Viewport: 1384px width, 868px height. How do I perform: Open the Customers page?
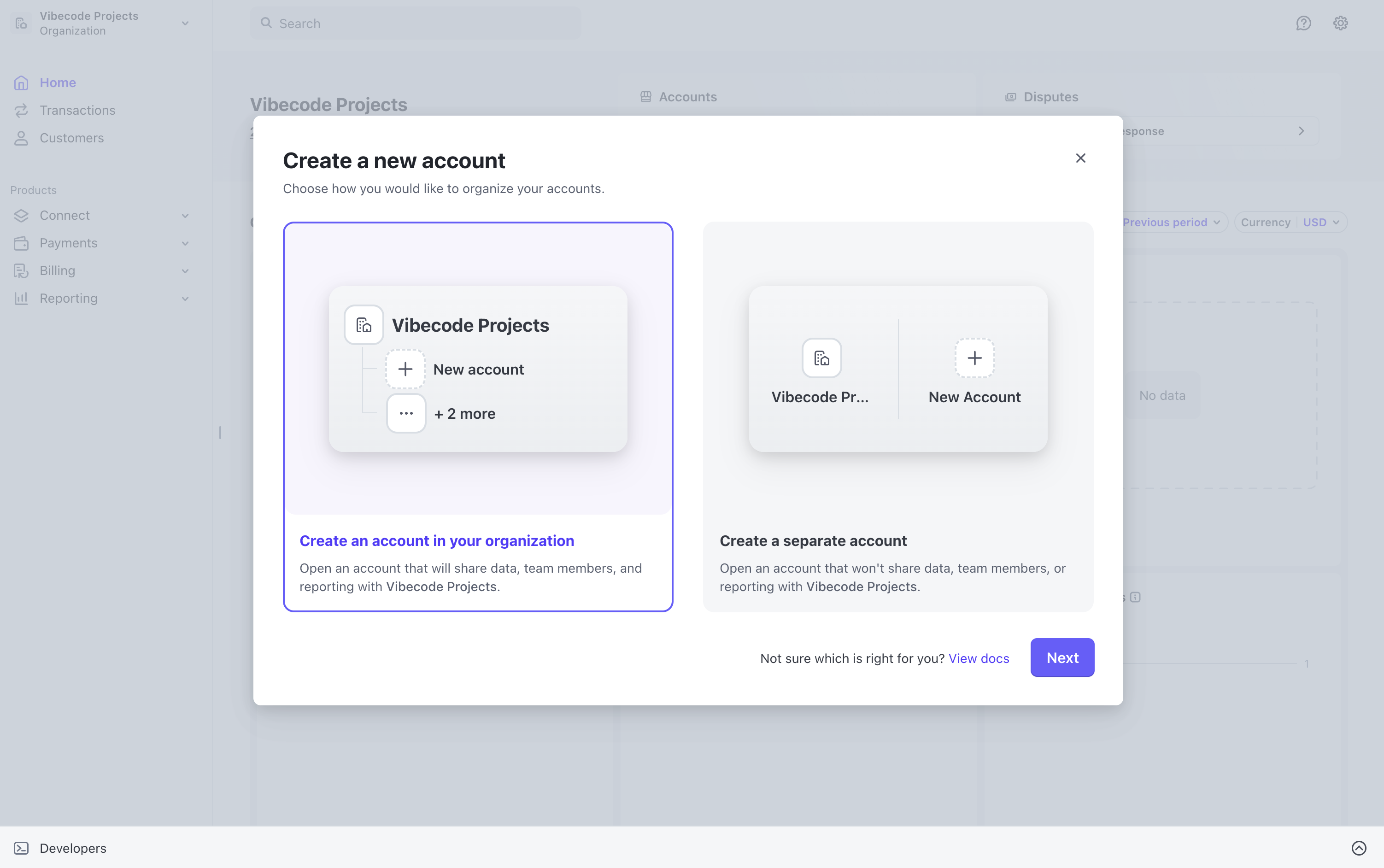point(71,138)
